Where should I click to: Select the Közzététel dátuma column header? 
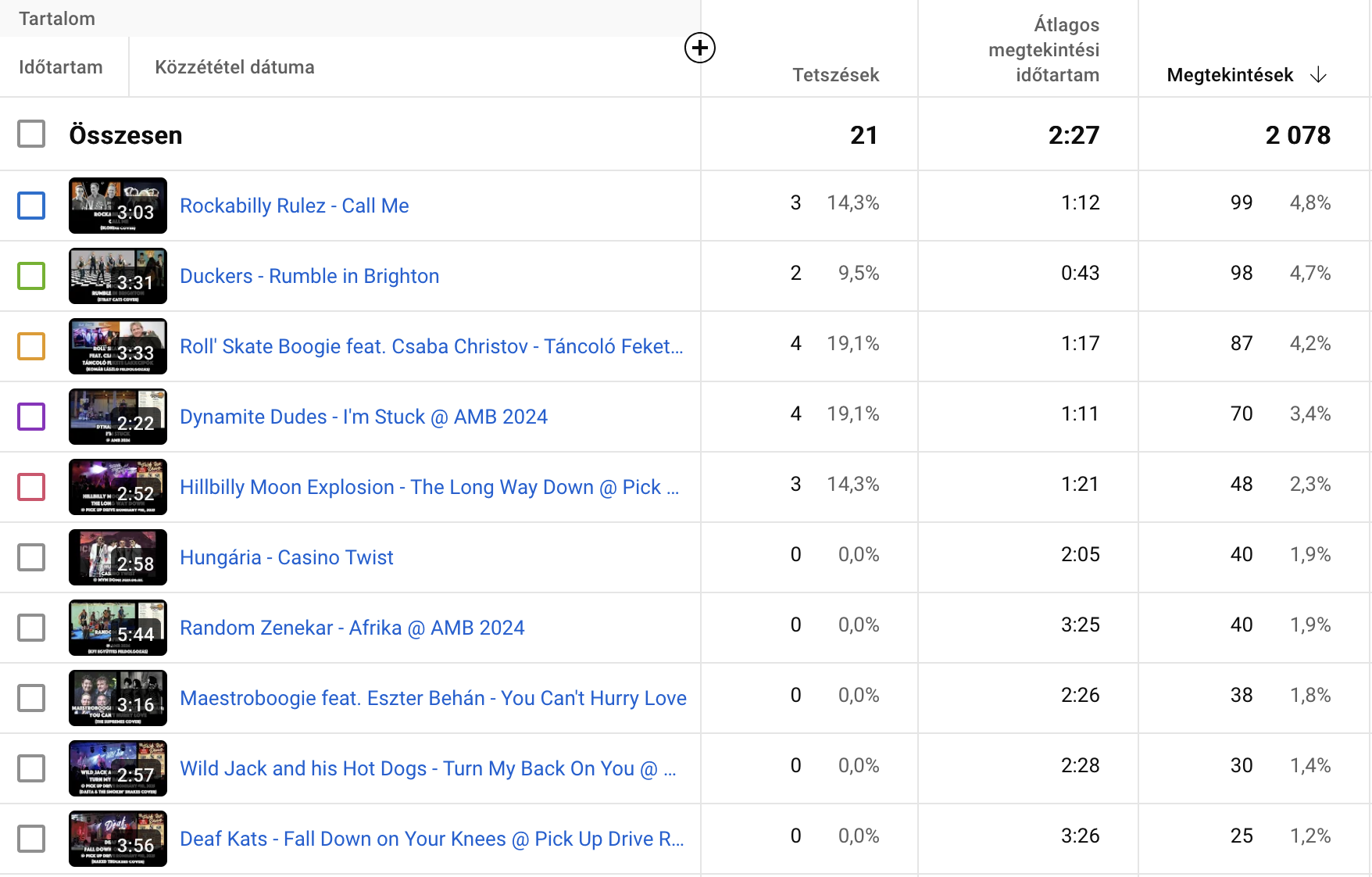click(x=234, y=67)
